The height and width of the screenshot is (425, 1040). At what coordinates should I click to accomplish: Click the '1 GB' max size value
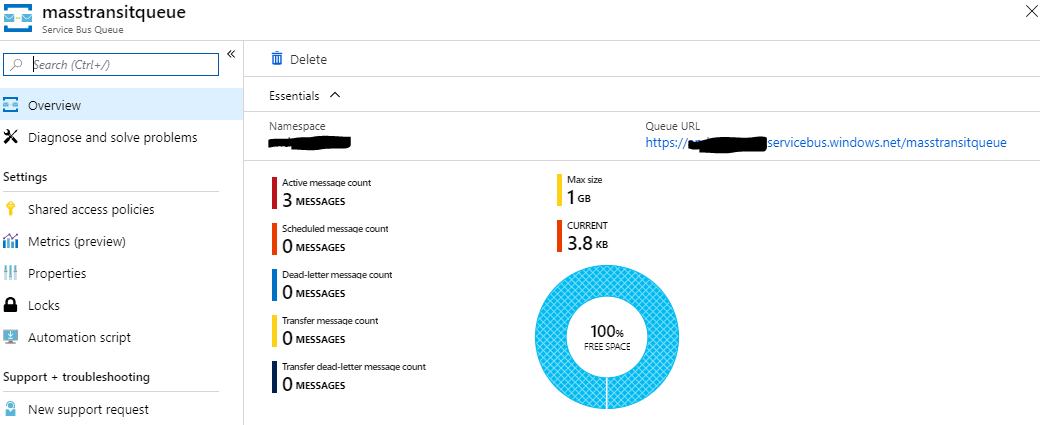click(x=578, y=198)
